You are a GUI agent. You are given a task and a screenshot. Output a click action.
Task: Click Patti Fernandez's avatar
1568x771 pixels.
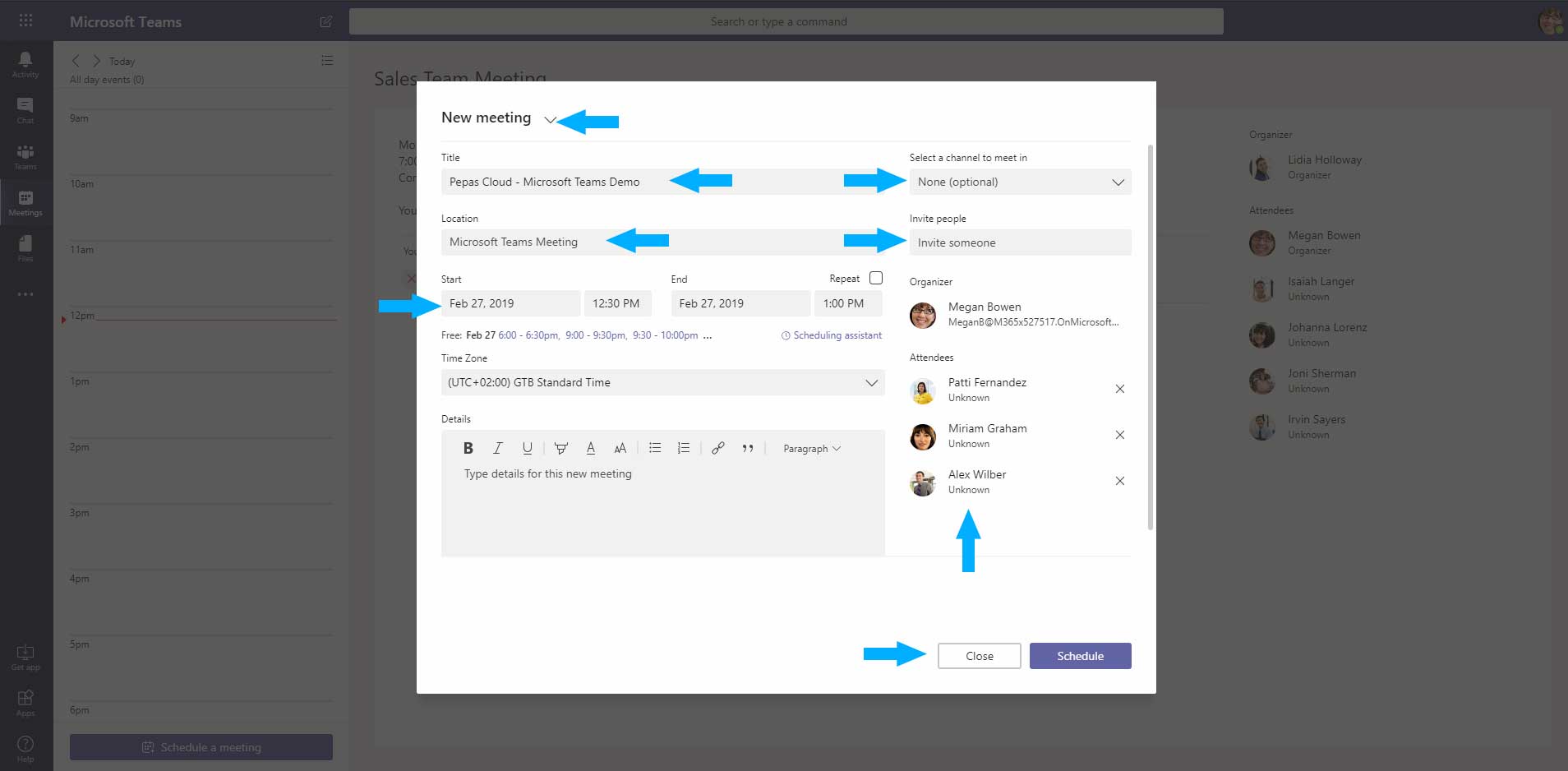click(923, 390)
